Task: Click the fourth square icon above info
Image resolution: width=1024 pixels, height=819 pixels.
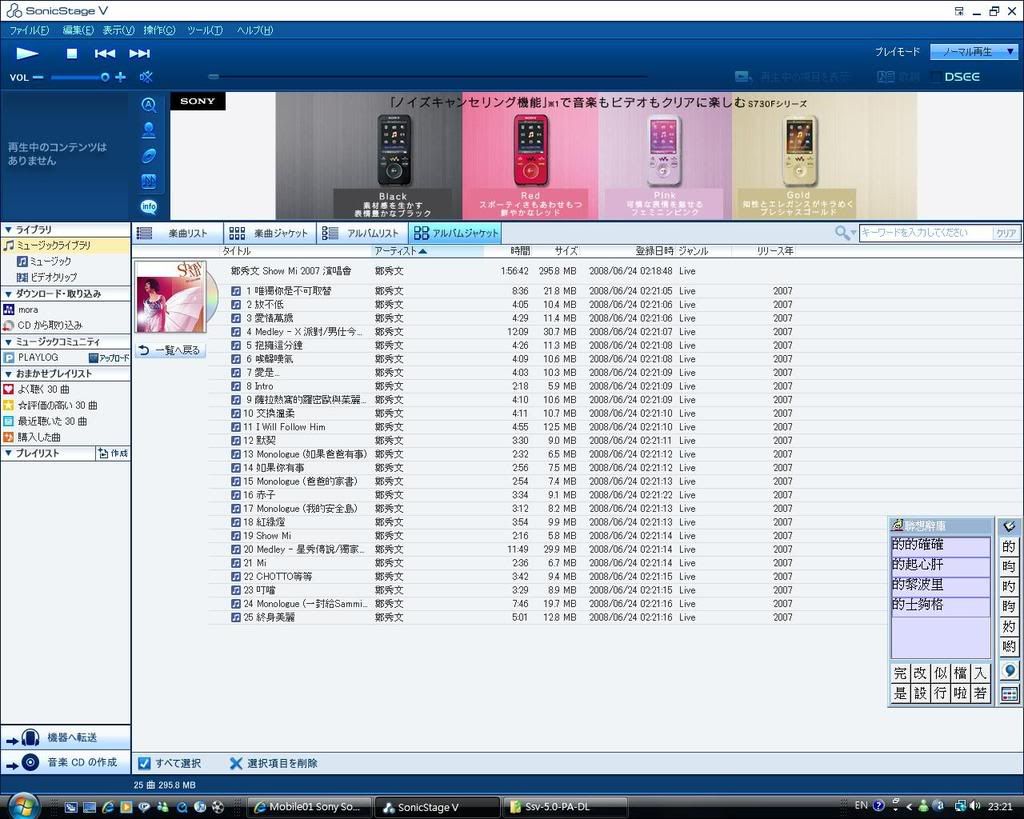Action: coord(149,182)
